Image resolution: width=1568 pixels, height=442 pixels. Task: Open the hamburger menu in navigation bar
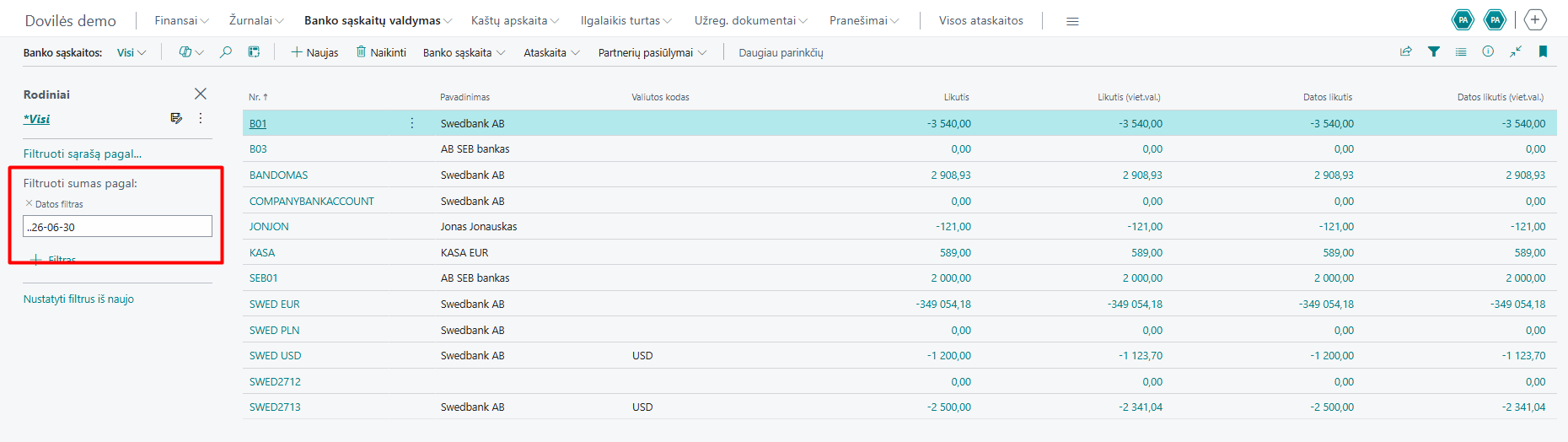click(x=1072, y=21)
